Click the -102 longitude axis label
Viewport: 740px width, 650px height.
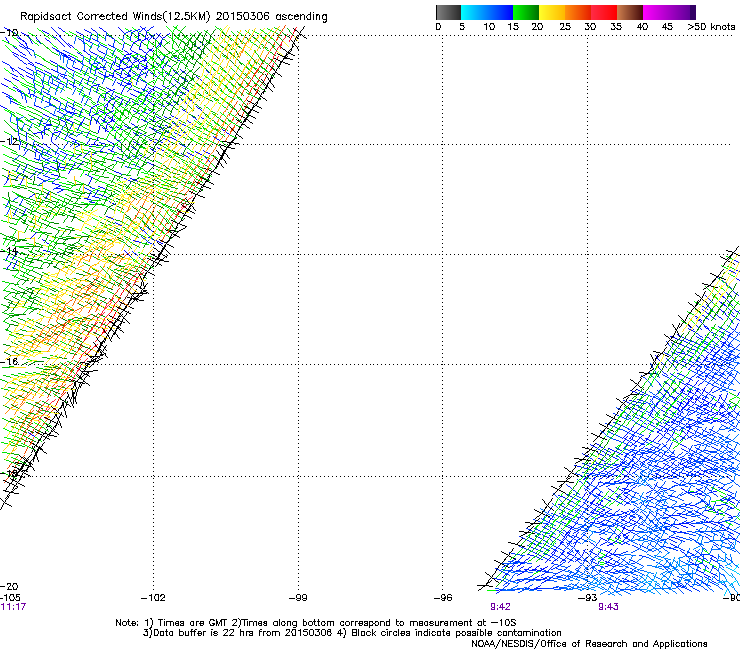(x=153, y=598)
